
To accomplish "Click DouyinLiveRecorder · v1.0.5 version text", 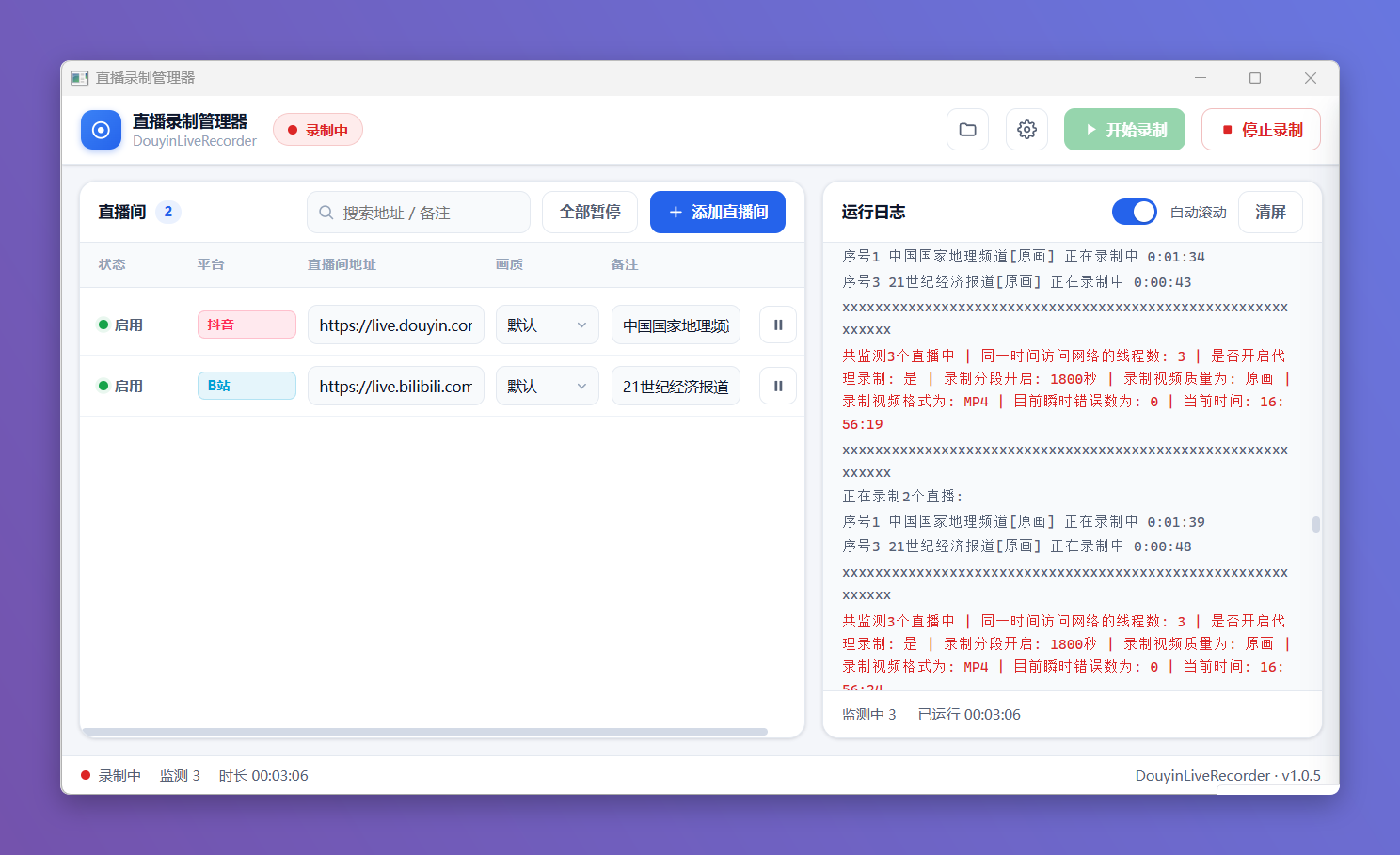I will (1228, 775).
